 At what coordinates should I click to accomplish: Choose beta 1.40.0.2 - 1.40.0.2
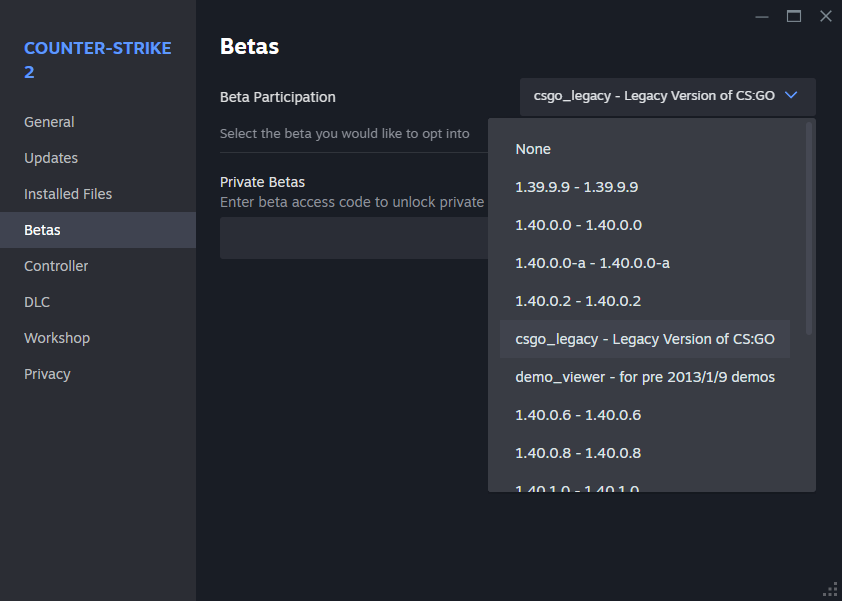pyautogui.click(x=644, y=301)
